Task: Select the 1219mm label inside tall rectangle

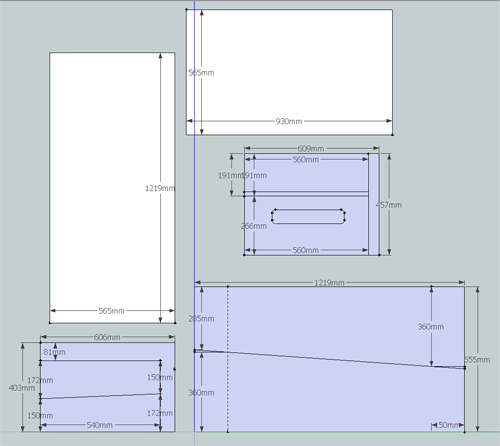Action: tap(160, 188)
